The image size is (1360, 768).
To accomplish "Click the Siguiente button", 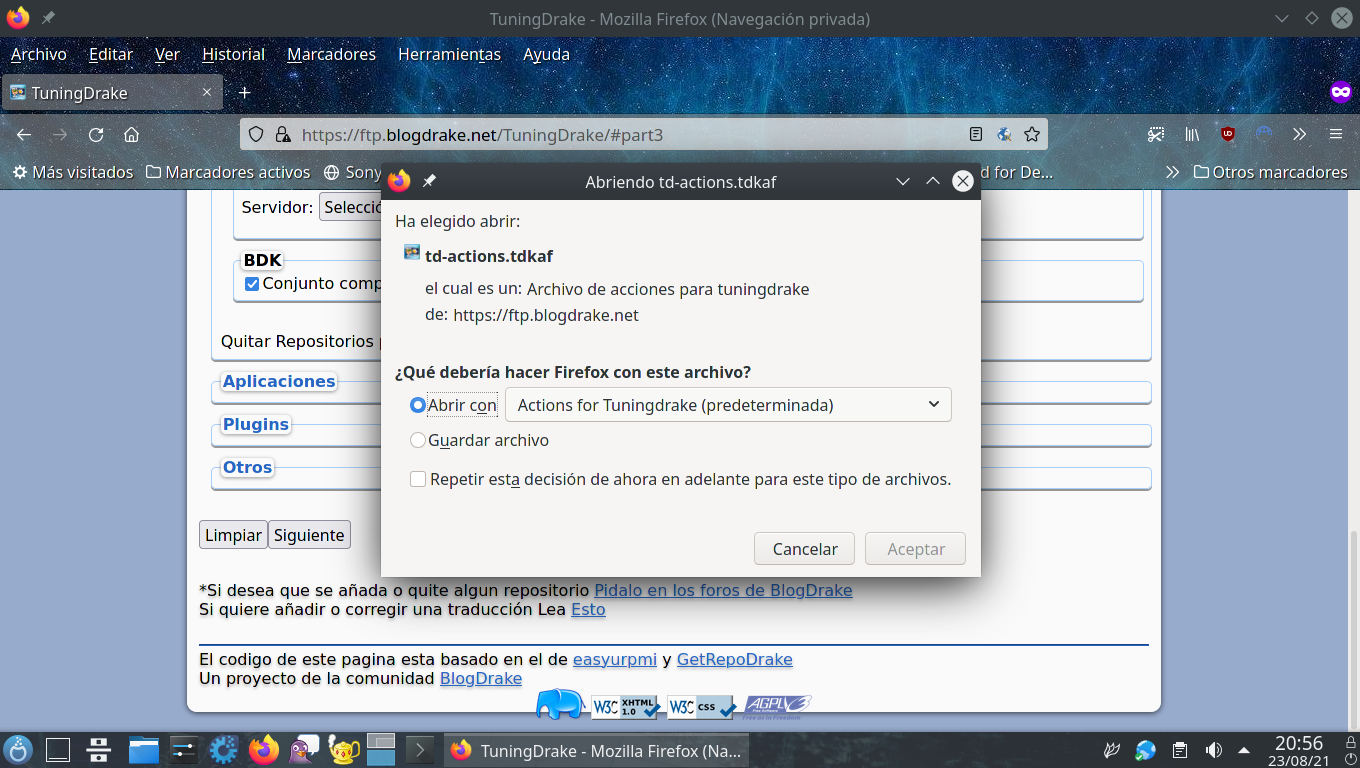I will tap(309, 535).
